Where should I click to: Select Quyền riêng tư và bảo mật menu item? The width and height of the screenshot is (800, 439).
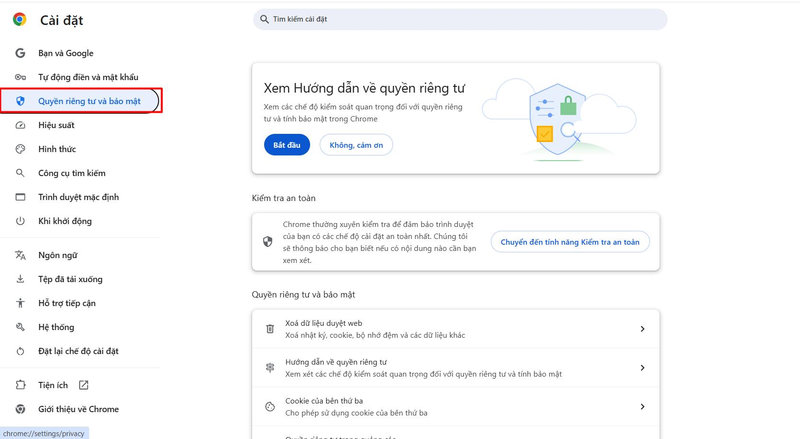pos(89,101)
